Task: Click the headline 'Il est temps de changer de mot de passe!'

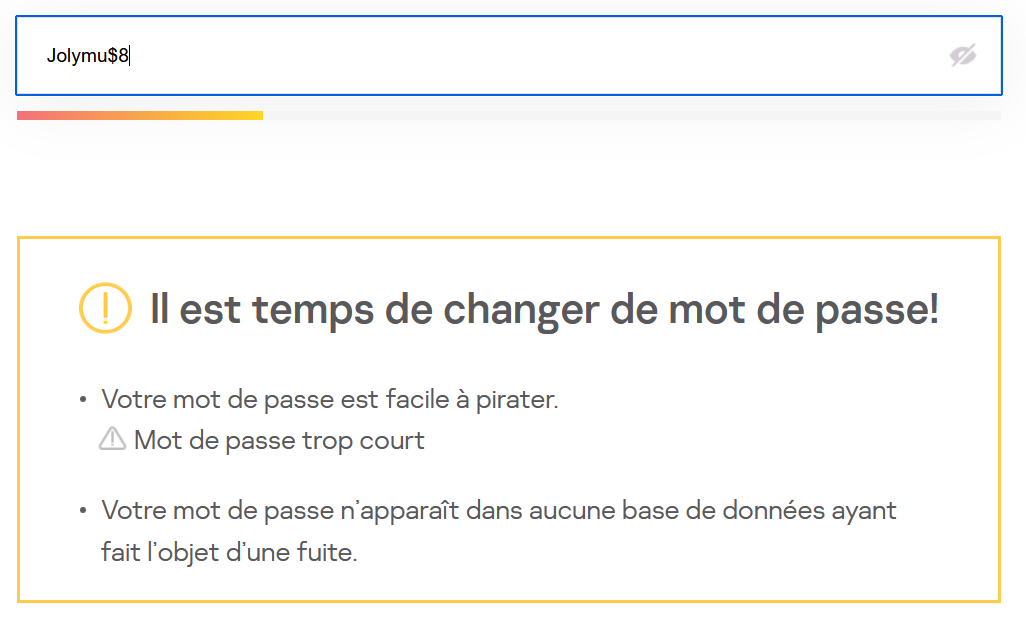Action: pos(546,308)
